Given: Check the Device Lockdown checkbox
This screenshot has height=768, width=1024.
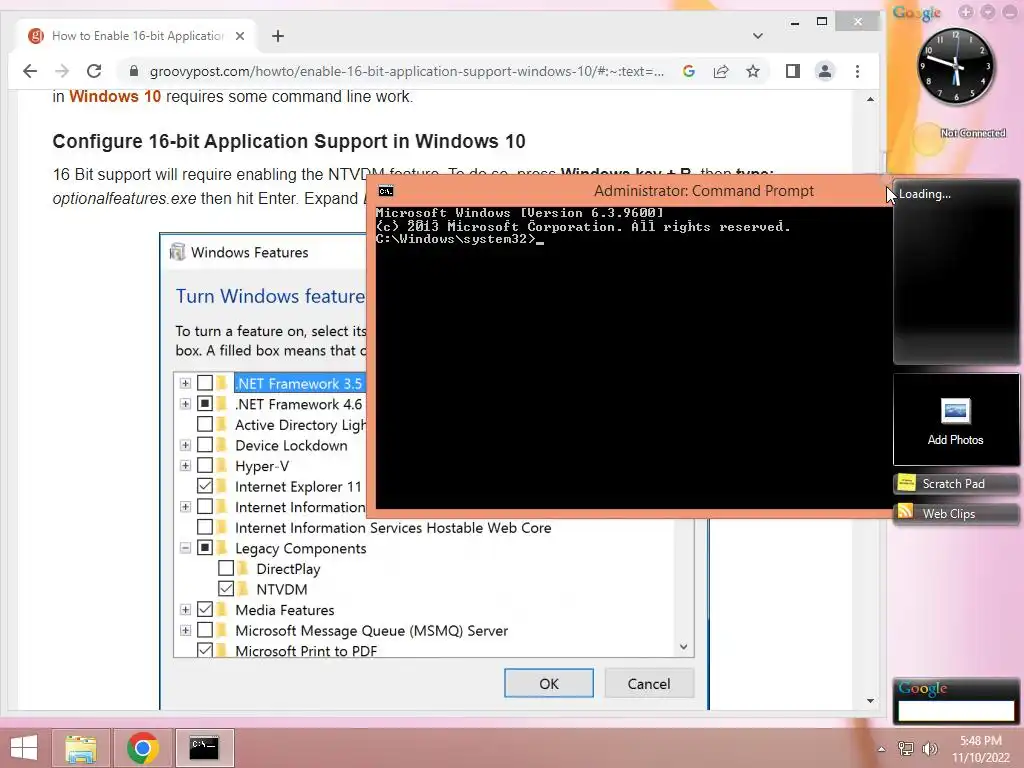Looking at the screenshot, I should pyautogui.click(x=205, y=445).
